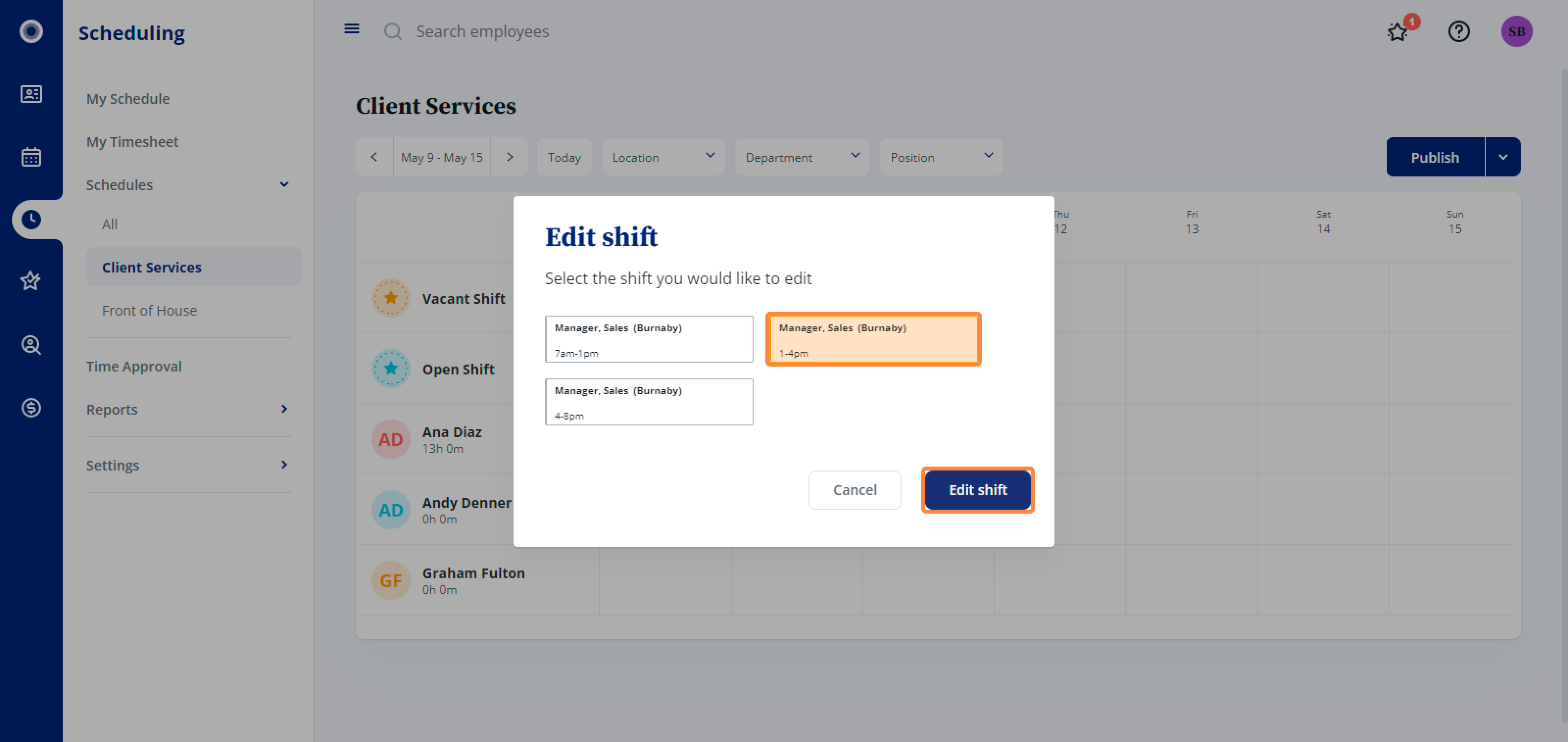This screenshot has width=1568, height=742.
Task: Select Client Services schedule item
Action: (194, 267)
